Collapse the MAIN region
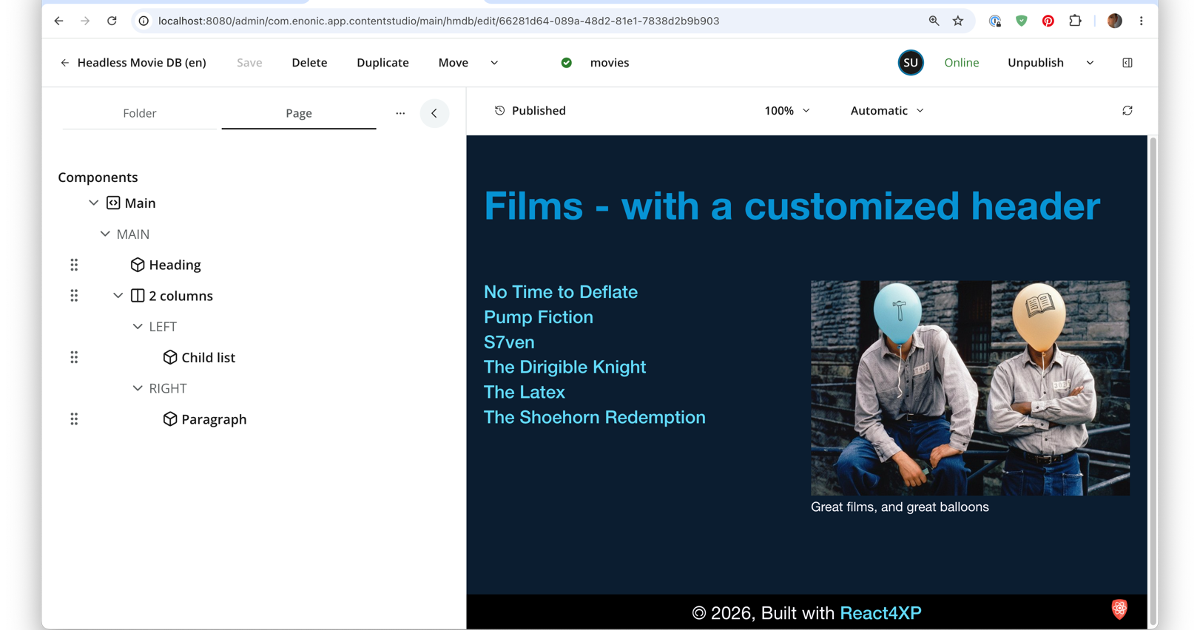The width and height of the screenshot is (1200, 630). click(x=105, y=234)
